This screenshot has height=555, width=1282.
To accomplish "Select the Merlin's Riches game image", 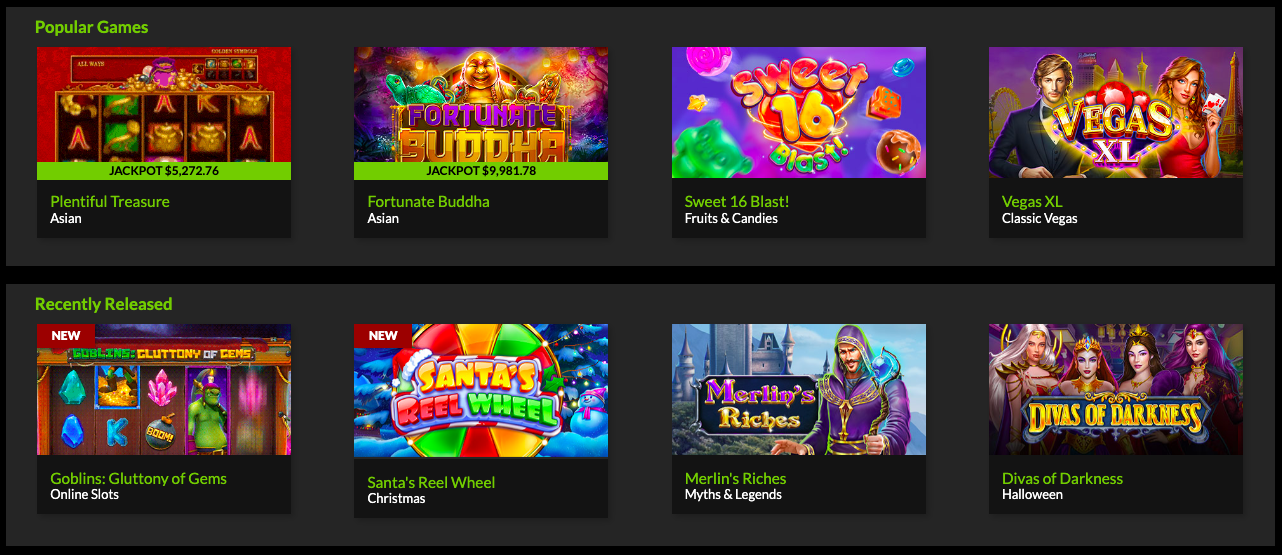I will coord(798,389).
